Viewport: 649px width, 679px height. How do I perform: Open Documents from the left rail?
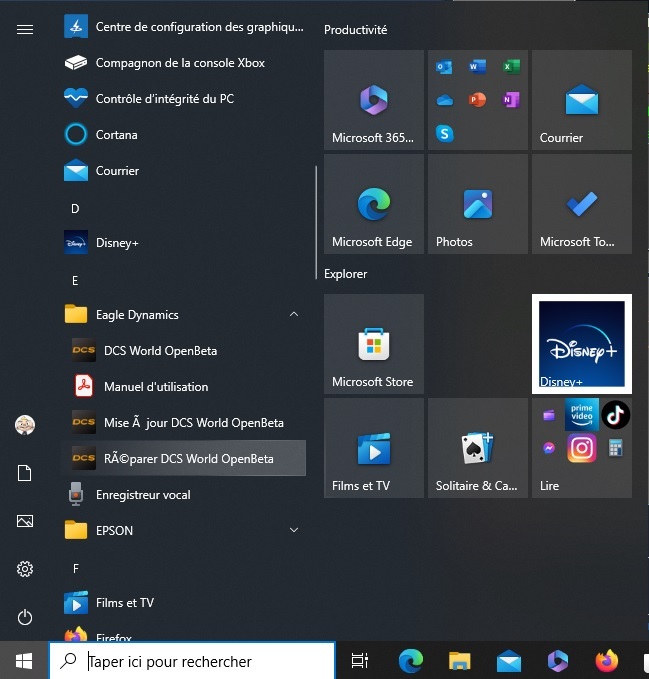25,473
